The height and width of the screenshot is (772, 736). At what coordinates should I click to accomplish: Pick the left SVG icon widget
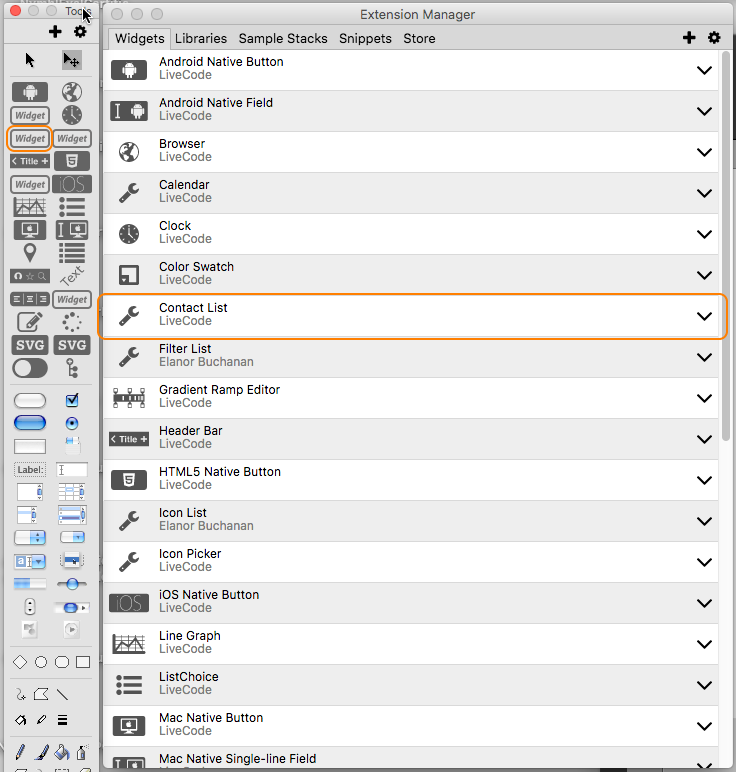point(30,345)
